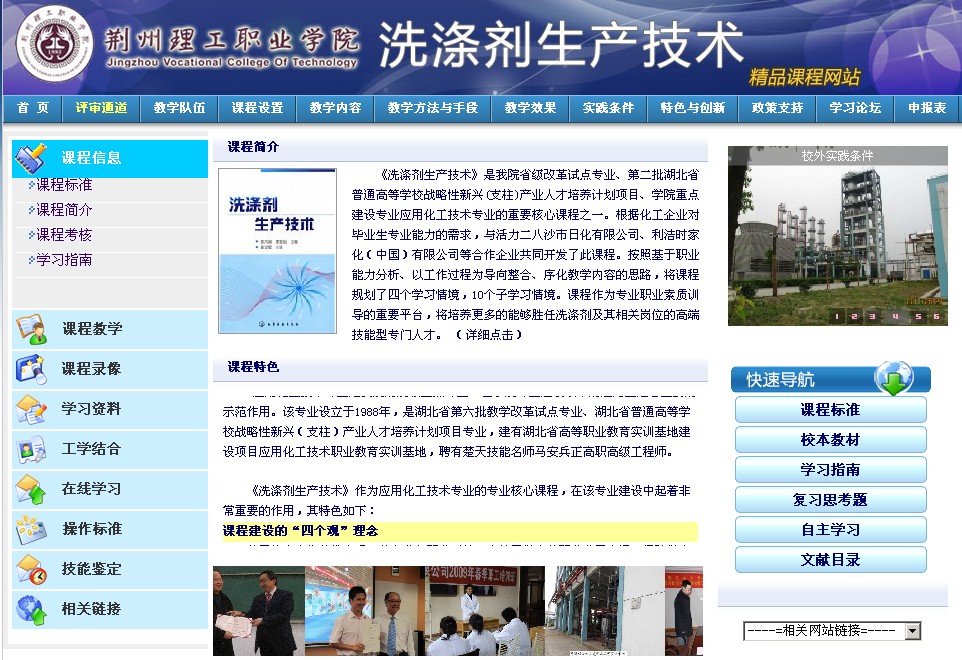Open the 首页 navigation tab
The width and height of the screenshot is (962, 660).
pos(33,108)
